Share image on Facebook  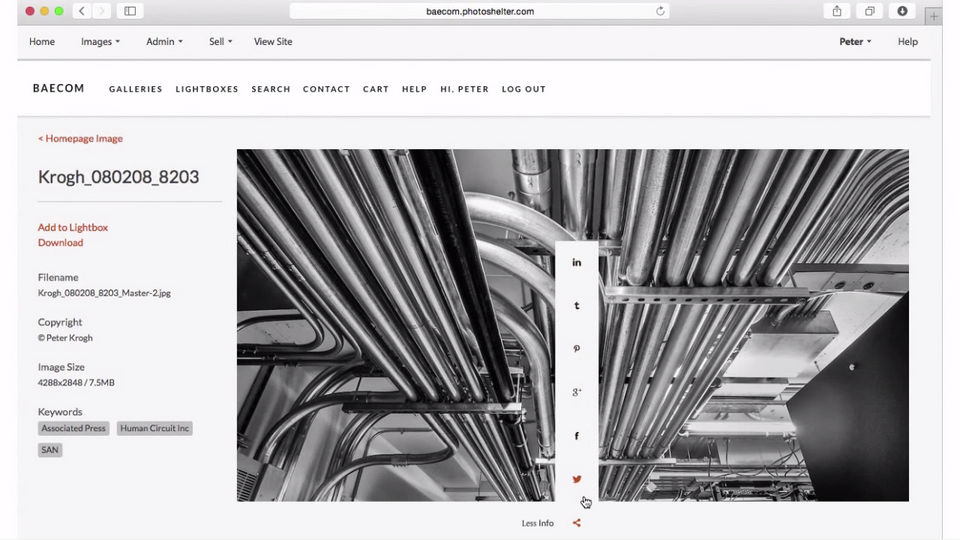pyautogui.click(x=576, y=436)
